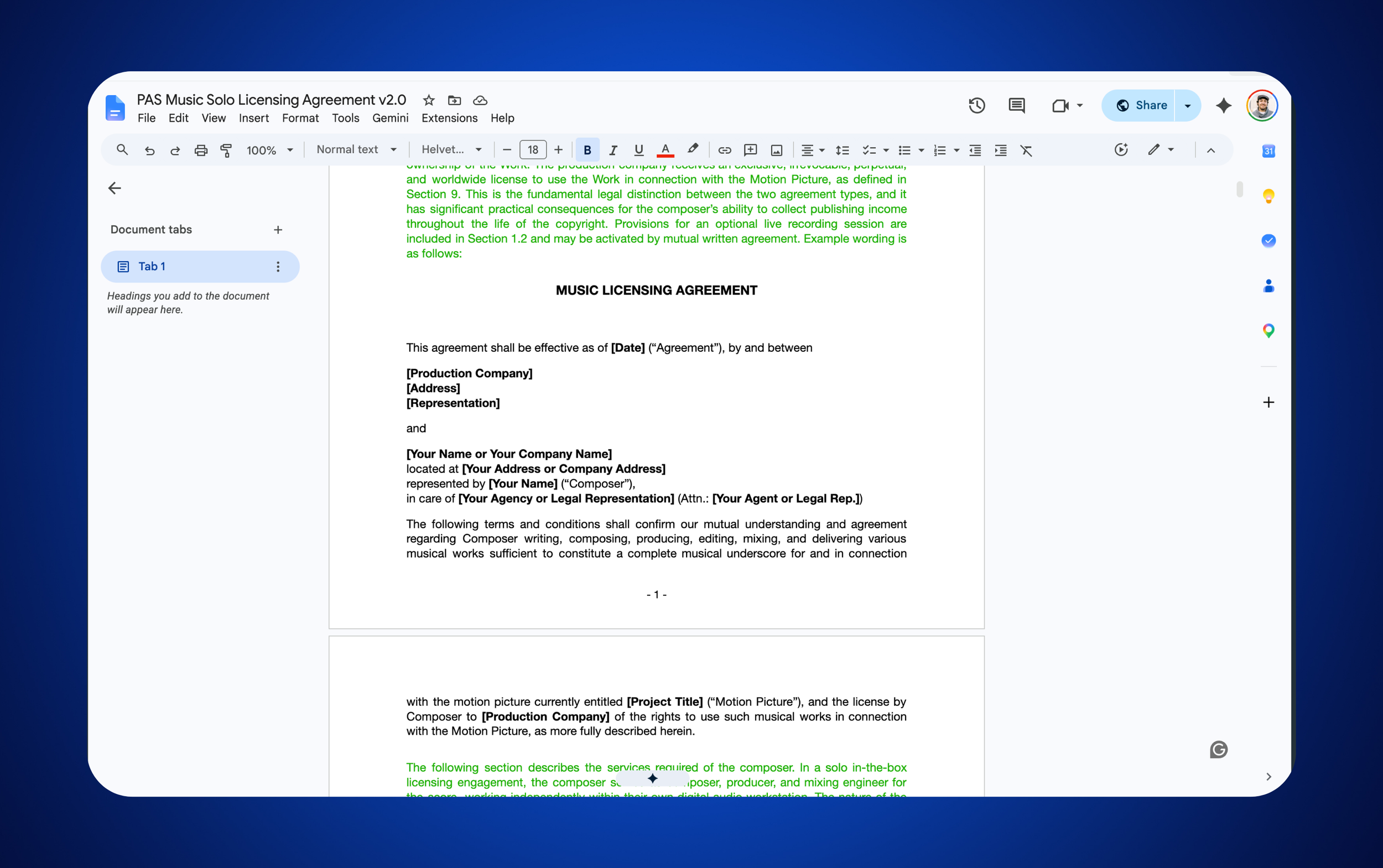Increase the indent
This screenshot has height=868, width=1383.
point(1001,150)
